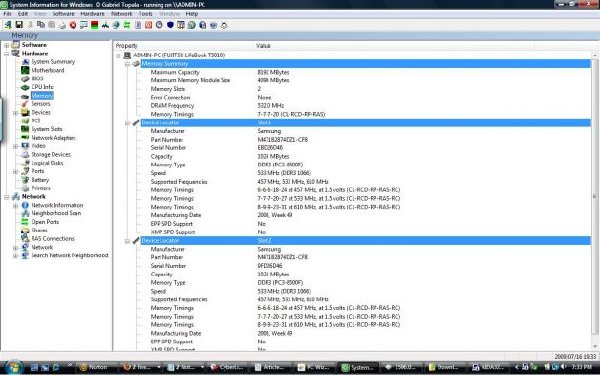Click the Copy toolbar icon
Image resolution: width=600 pixels, height=375 pixels.
[41, 25]
